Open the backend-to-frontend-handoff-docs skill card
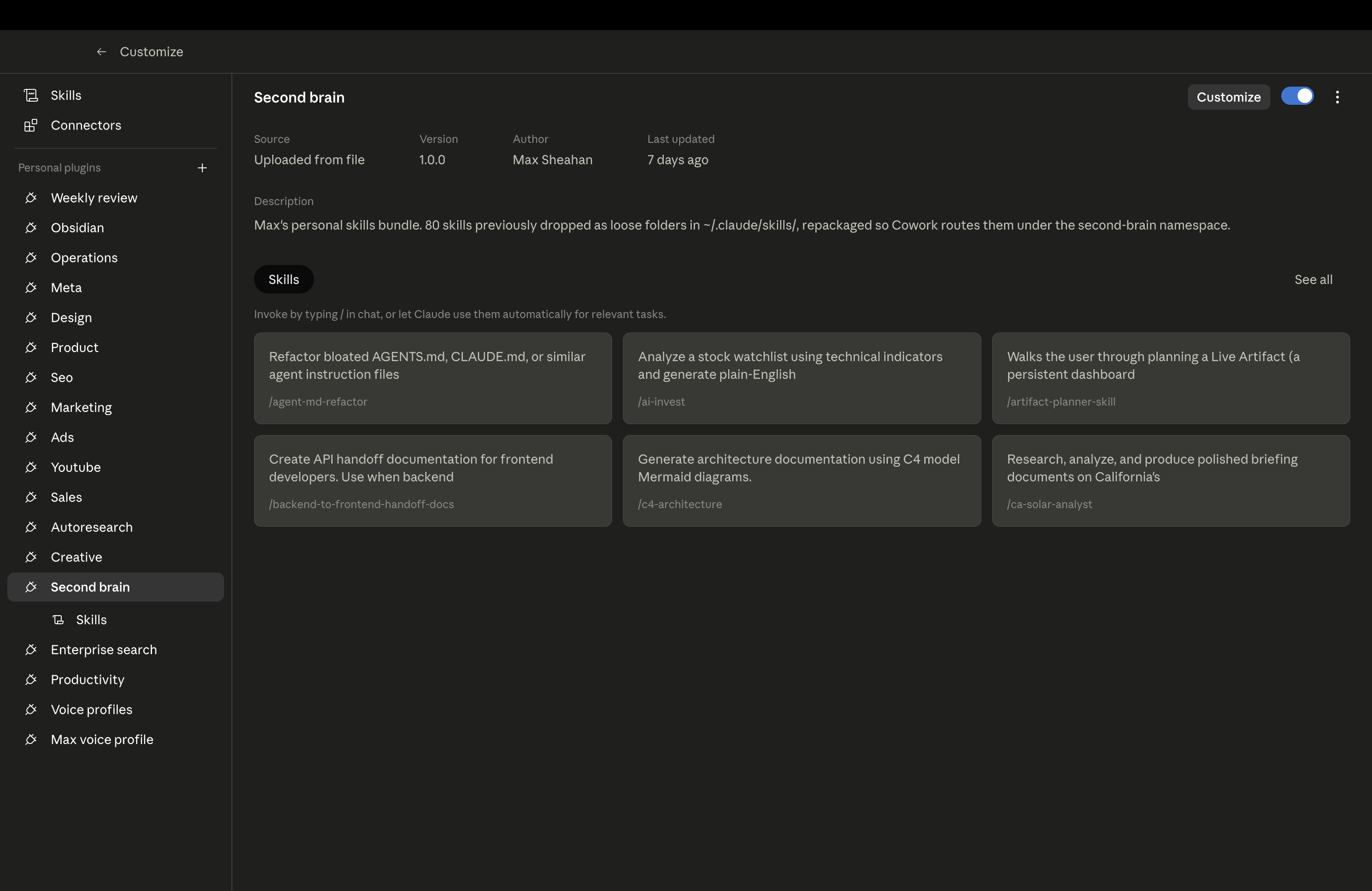Viewport: 1372px width, 891px height. [x=433, y=480]
